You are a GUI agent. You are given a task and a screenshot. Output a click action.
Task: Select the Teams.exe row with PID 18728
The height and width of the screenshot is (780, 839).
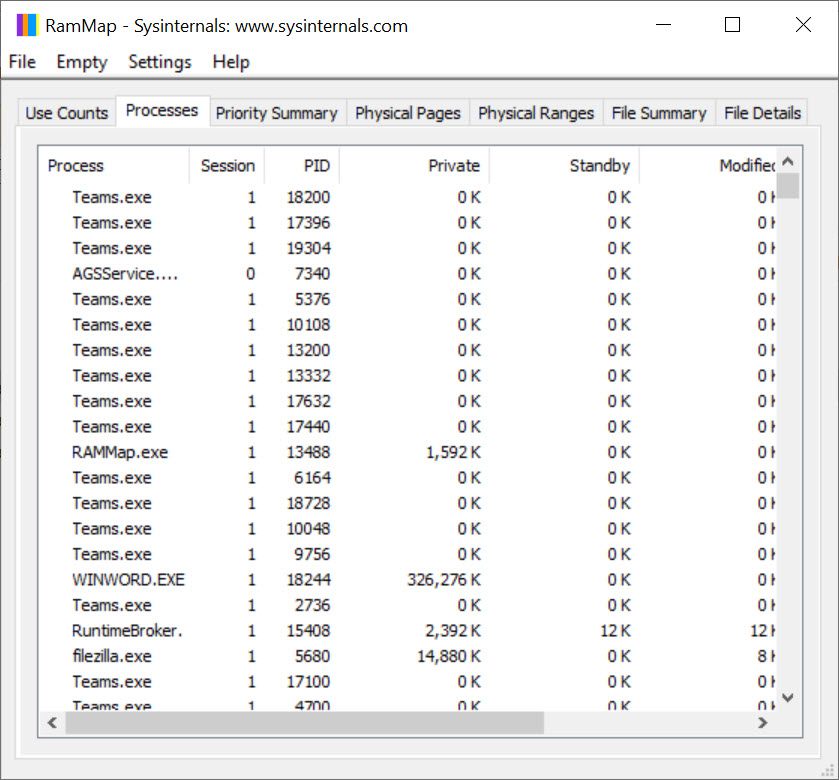[x=407, y=503]
